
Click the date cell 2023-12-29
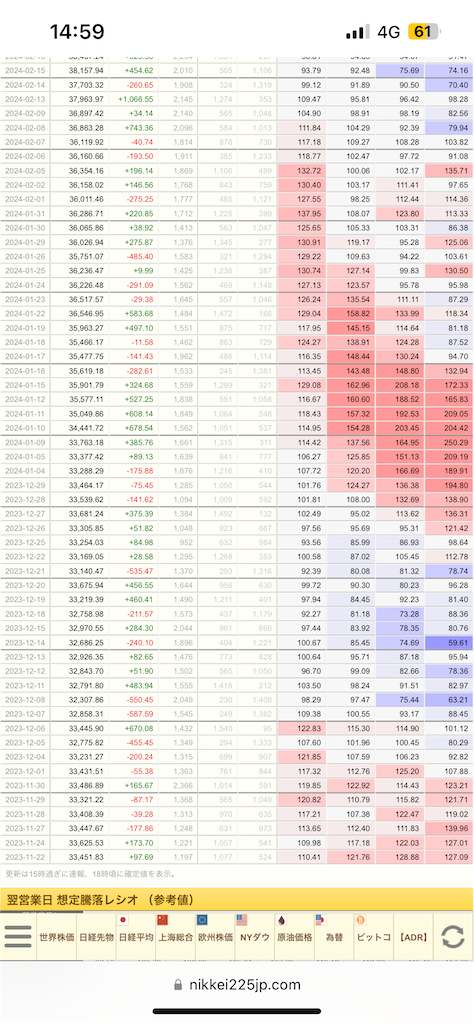(26, 484)
